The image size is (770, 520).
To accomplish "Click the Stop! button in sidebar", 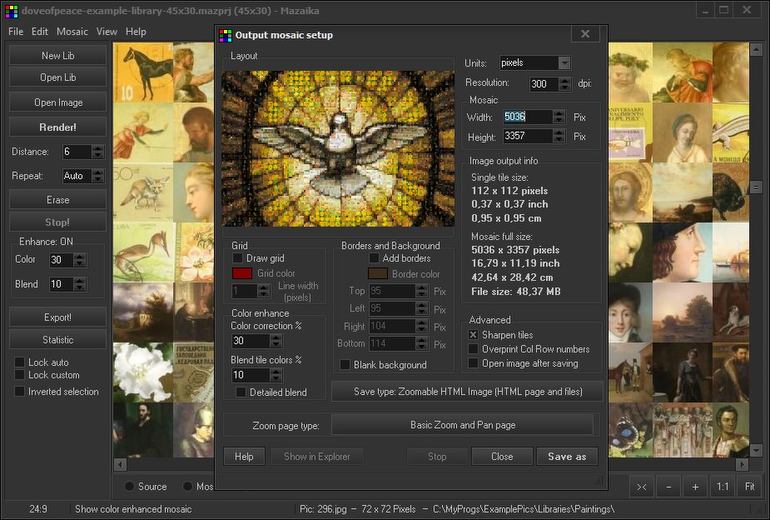I will (x=58, y=222).
